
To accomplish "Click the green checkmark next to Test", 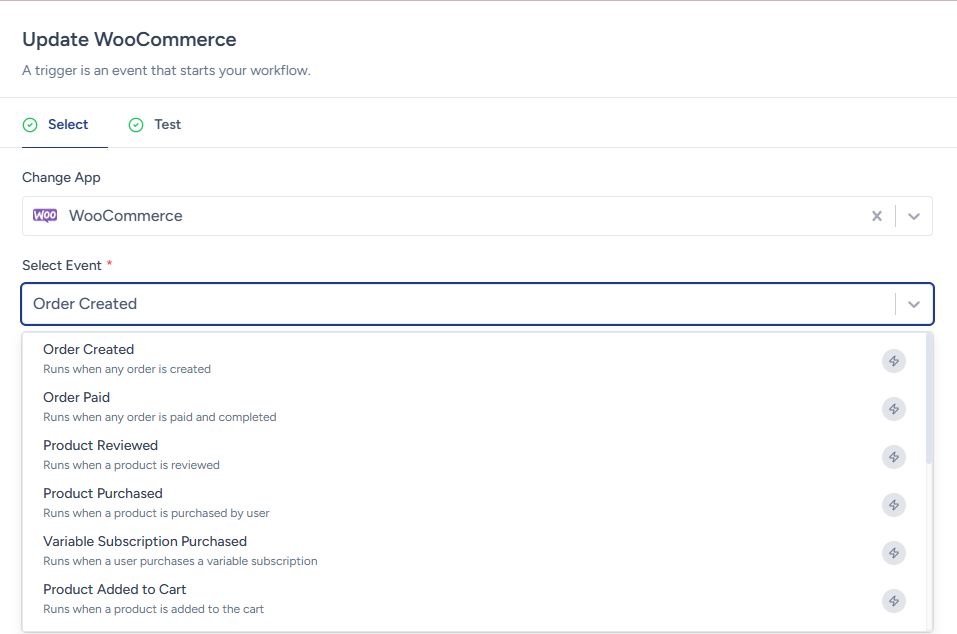I will click(x=136, y=125).
